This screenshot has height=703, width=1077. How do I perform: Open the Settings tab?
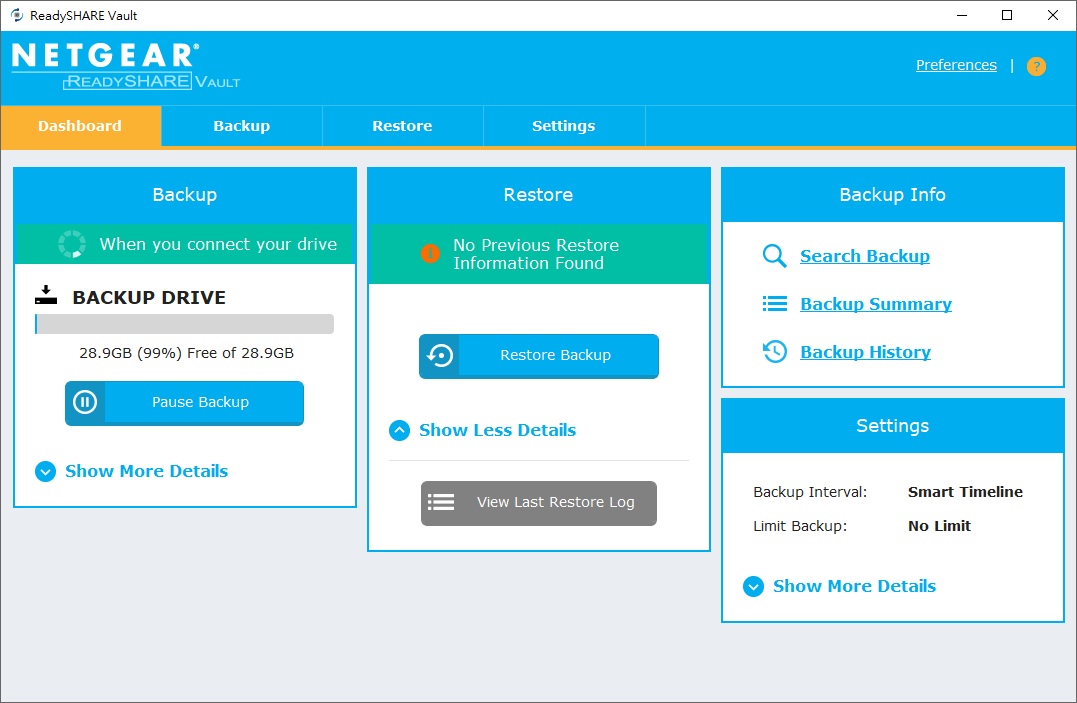[x=564, y=126]
